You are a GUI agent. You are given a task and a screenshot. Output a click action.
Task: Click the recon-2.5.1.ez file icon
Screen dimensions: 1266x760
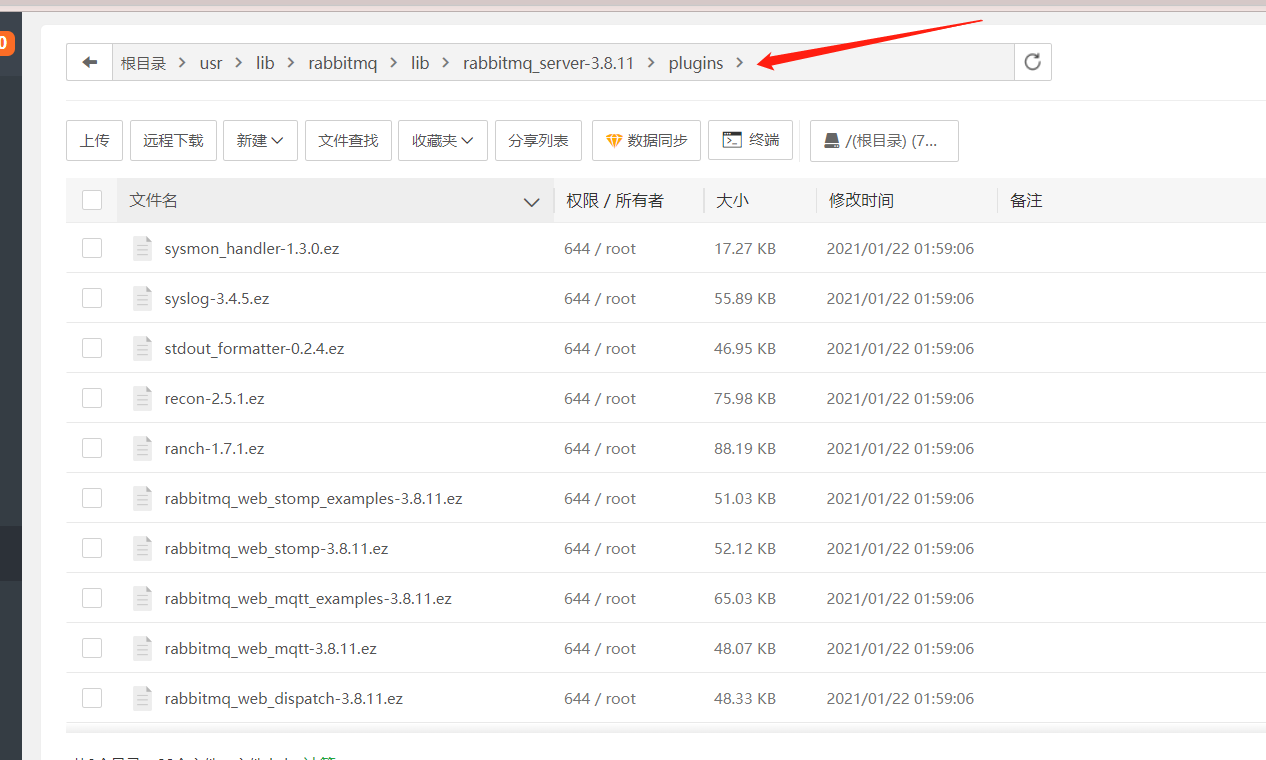143,398
